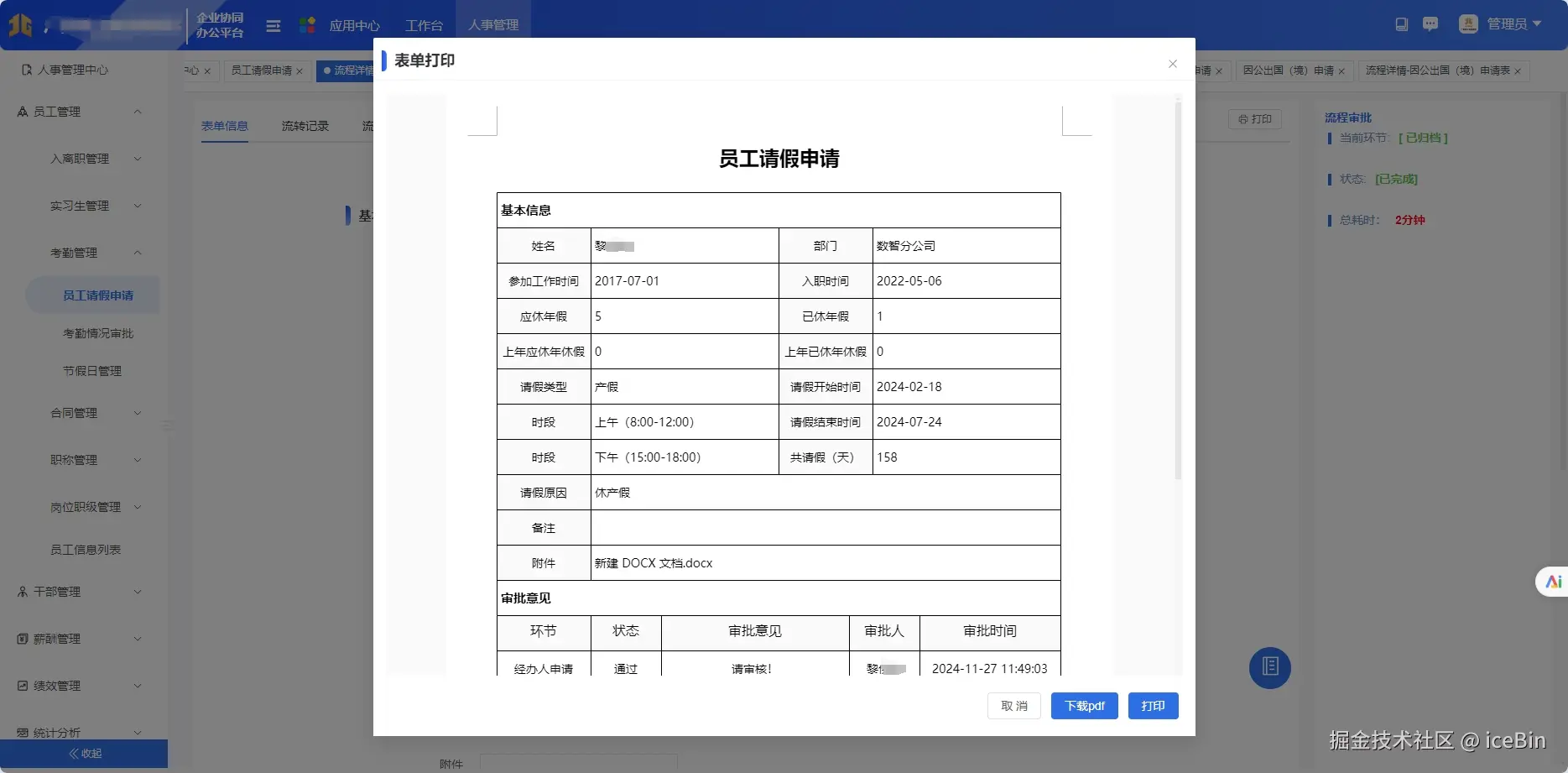Collapse the sidebar with the 收起 control
The height and width of the screenshot is (773, 1568).
click(84, 753)
